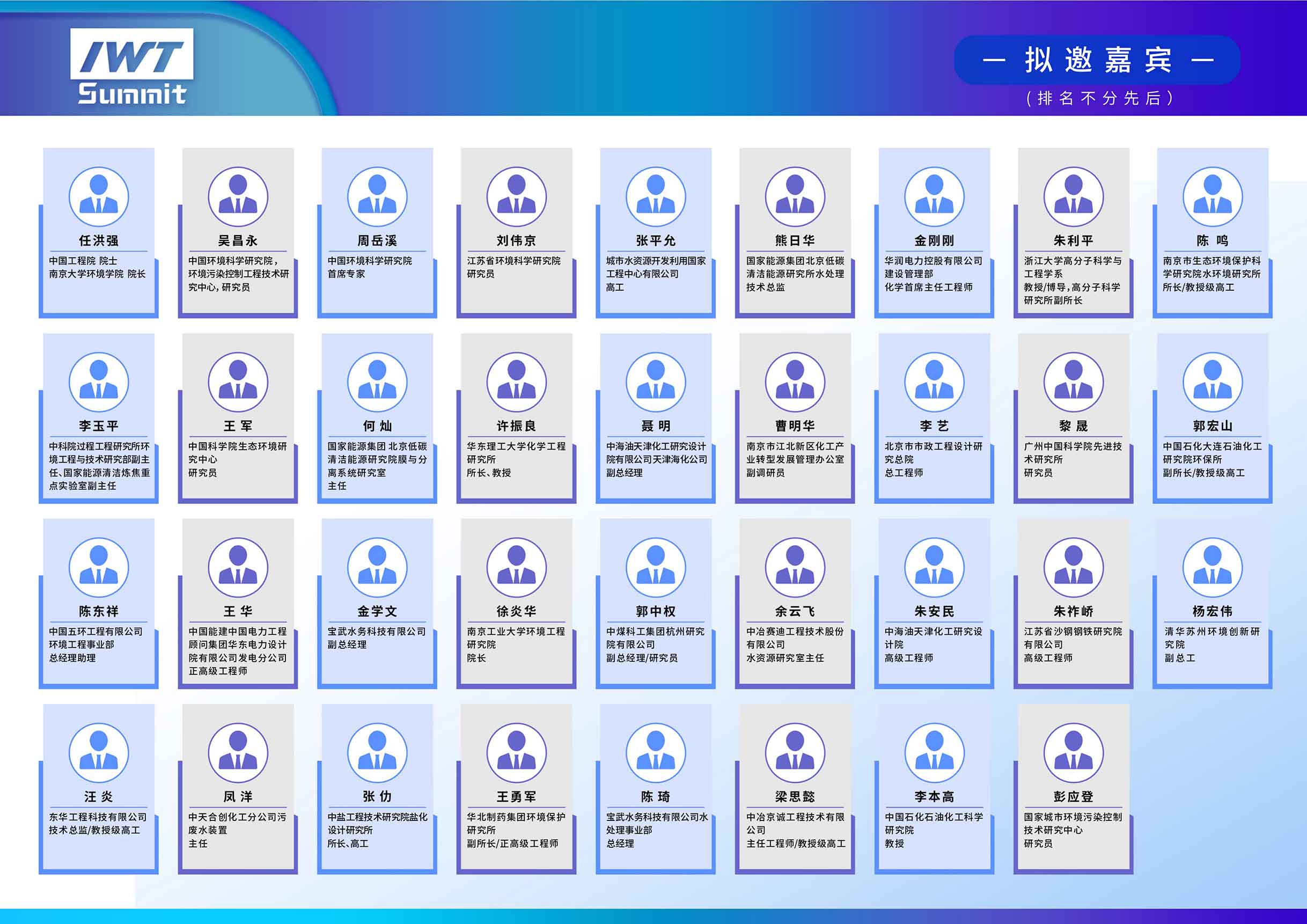Click avatar icon above 徐炎华

pyautogui.click(x=516, y=568)
